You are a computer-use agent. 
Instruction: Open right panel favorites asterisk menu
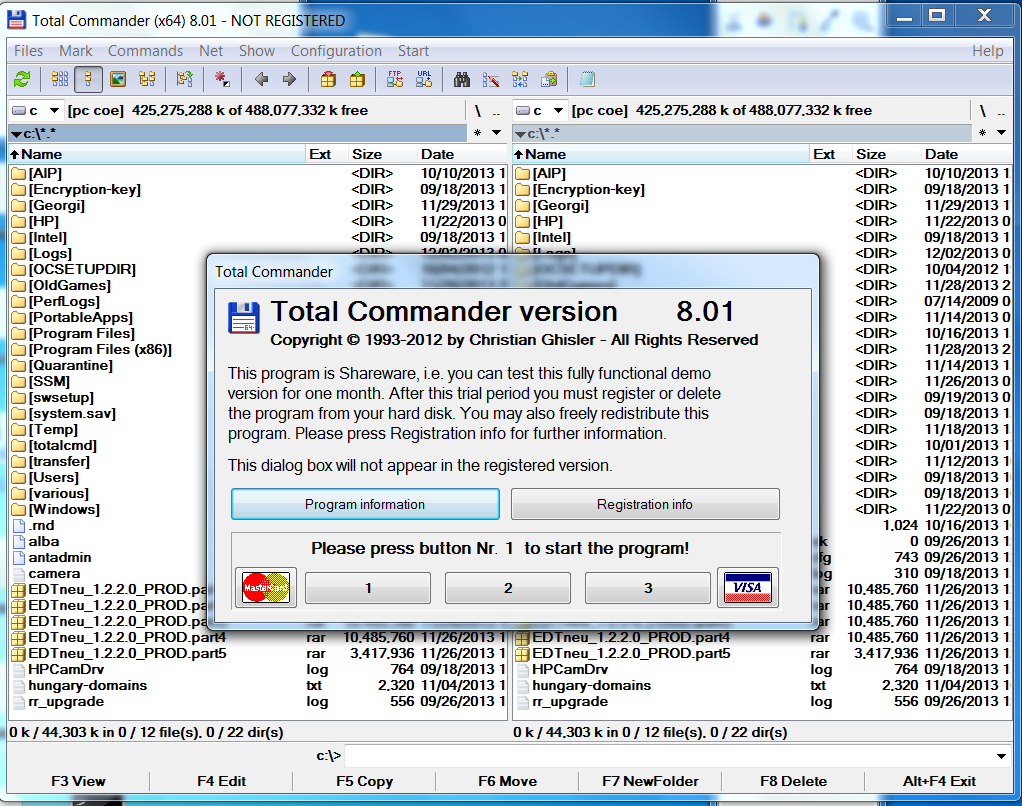pos(983,133)
